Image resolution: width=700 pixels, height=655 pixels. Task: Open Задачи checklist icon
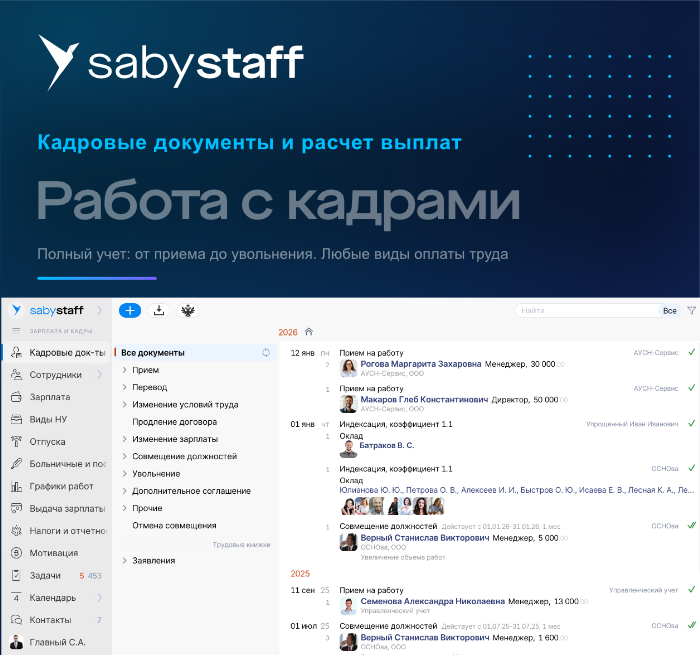pyautogui.click(x=17, y=575)
